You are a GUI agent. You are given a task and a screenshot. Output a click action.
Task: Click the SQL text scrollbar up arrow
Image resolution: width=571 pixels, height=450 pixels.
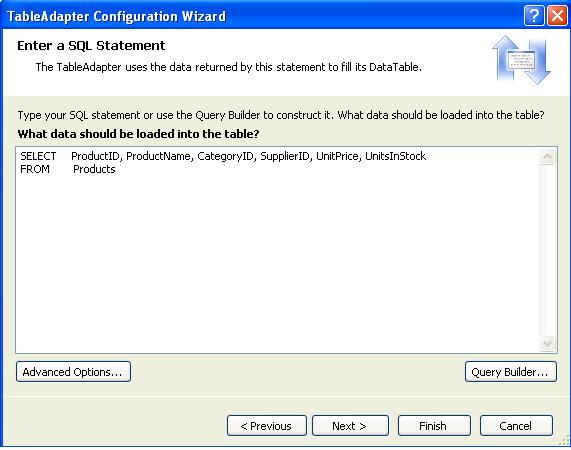(x=547, y=157)
